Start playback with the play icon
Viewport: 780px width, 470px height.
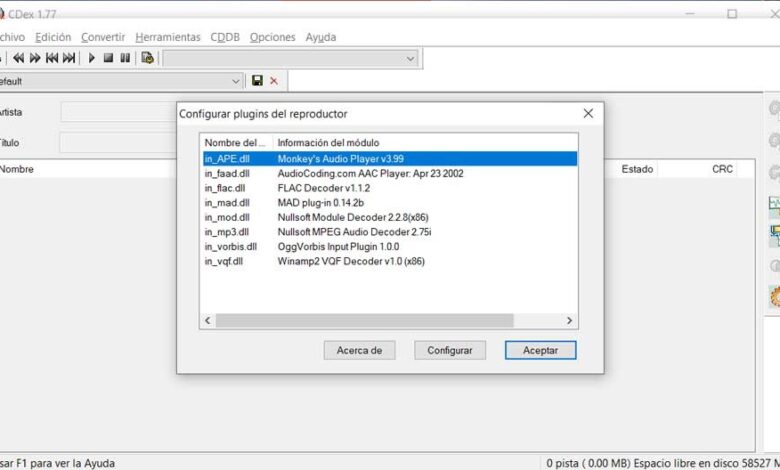click(92, 58)
